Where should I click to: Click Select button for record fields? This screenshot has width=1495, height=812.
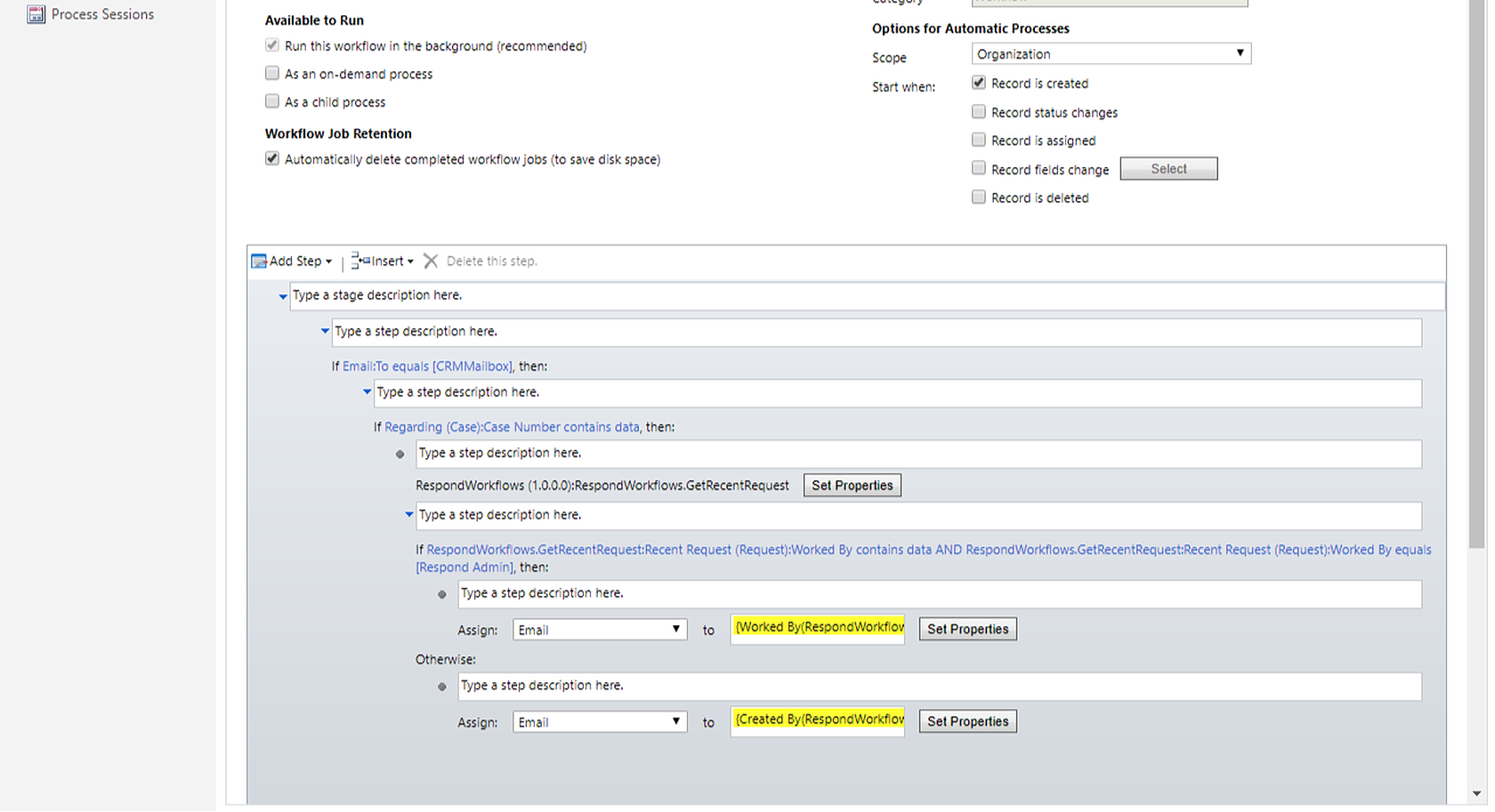[1168, 169]
